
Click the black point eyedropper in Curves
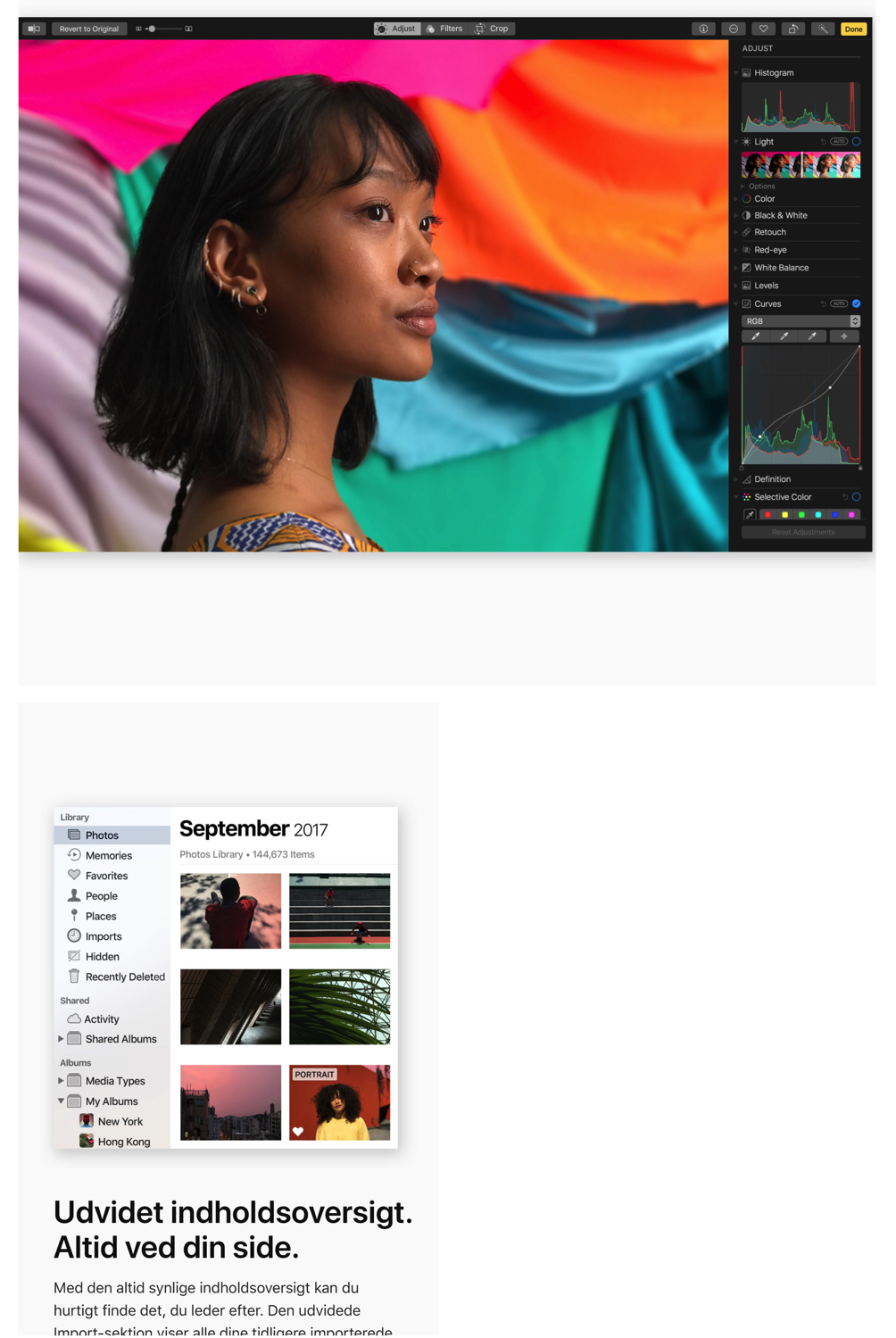click(x=756, y=337)
